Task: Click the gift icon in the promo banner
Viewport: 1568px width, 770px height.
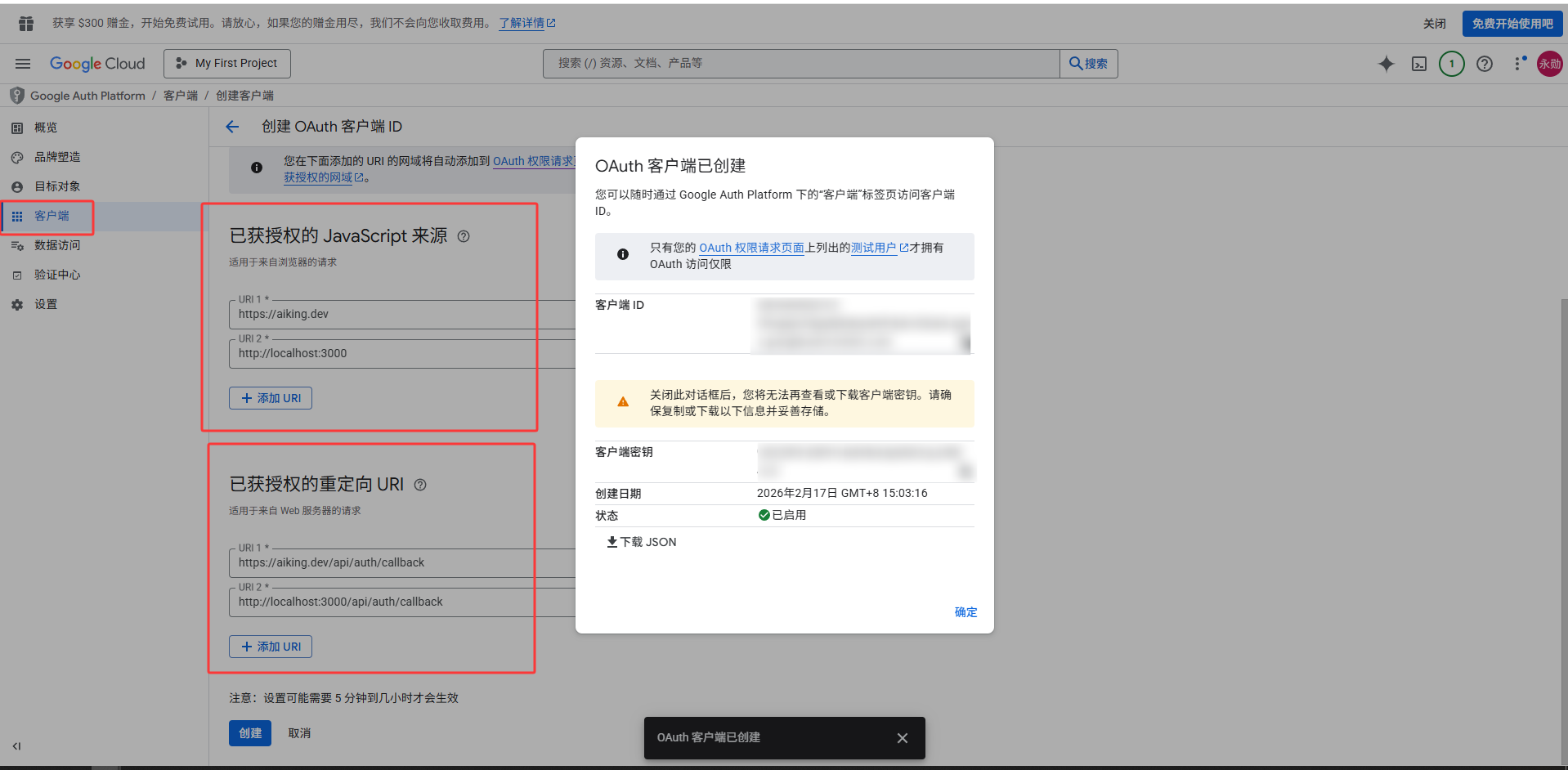Action: tap(26, 24)
